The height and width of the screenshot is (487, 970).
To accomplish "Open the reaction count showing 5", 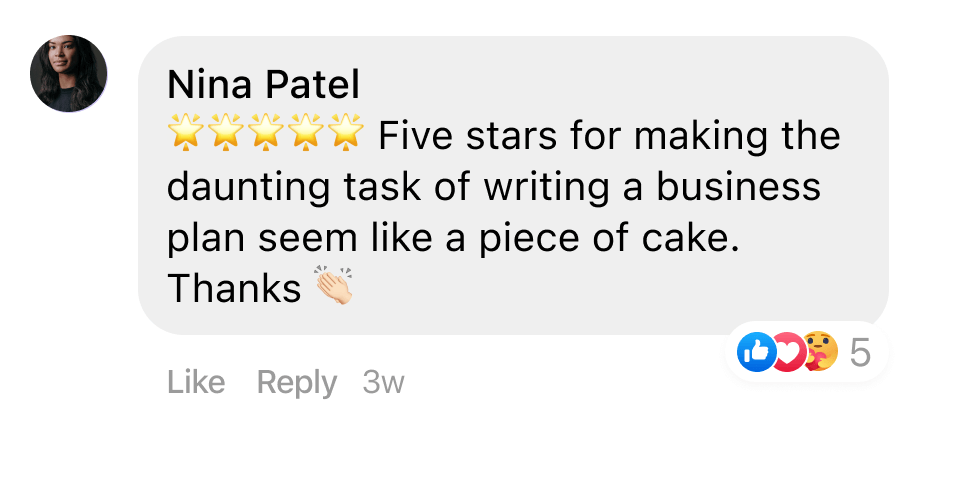I will 860,352.
